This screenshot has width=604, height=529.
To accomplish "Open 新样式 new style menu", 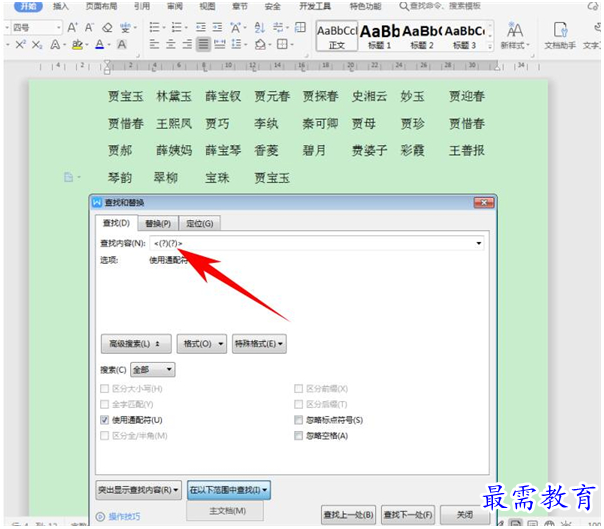I will [x=515, y=36].
